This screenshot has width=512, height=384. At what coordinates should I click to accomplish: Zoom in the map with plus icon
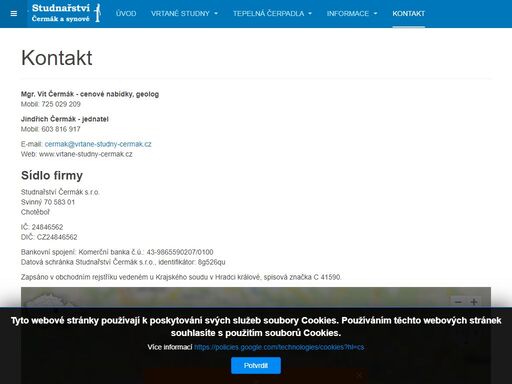click(x=474, y=302)
